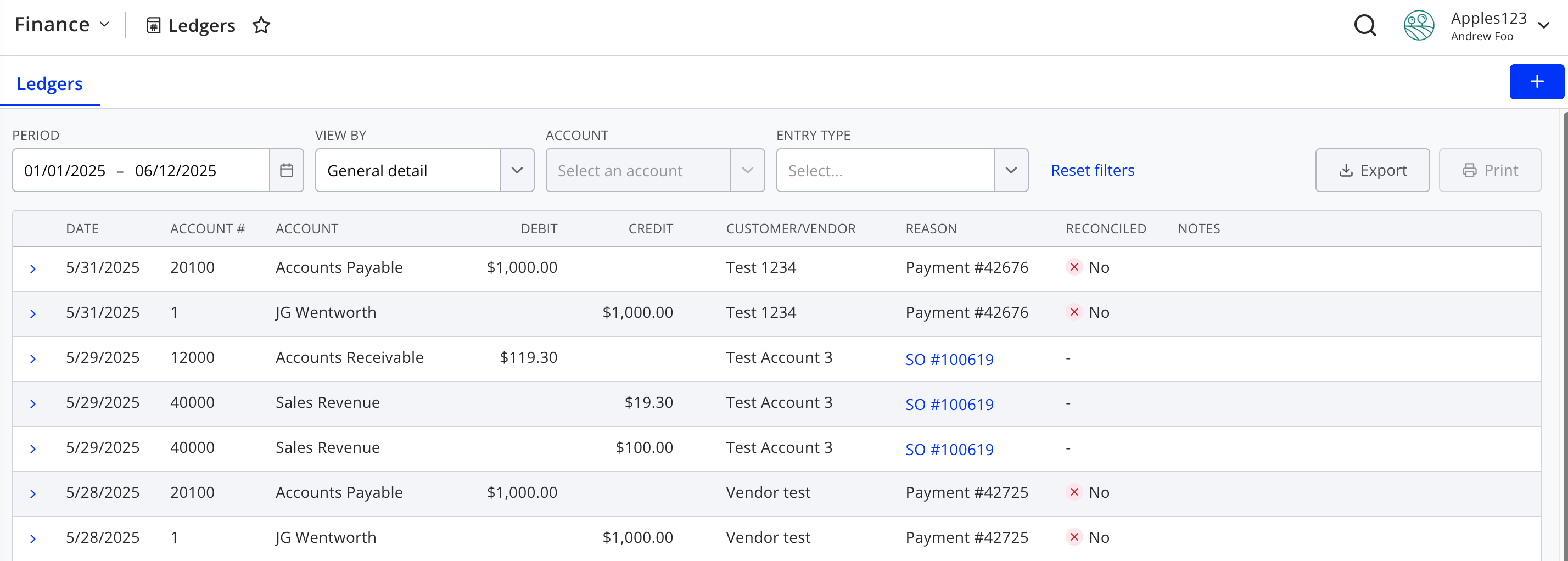This screenshot has height=561, width=1568.
Task: Click the Ledgers grid icon in header
Action: pyautogui.click(x=153, y=26)
